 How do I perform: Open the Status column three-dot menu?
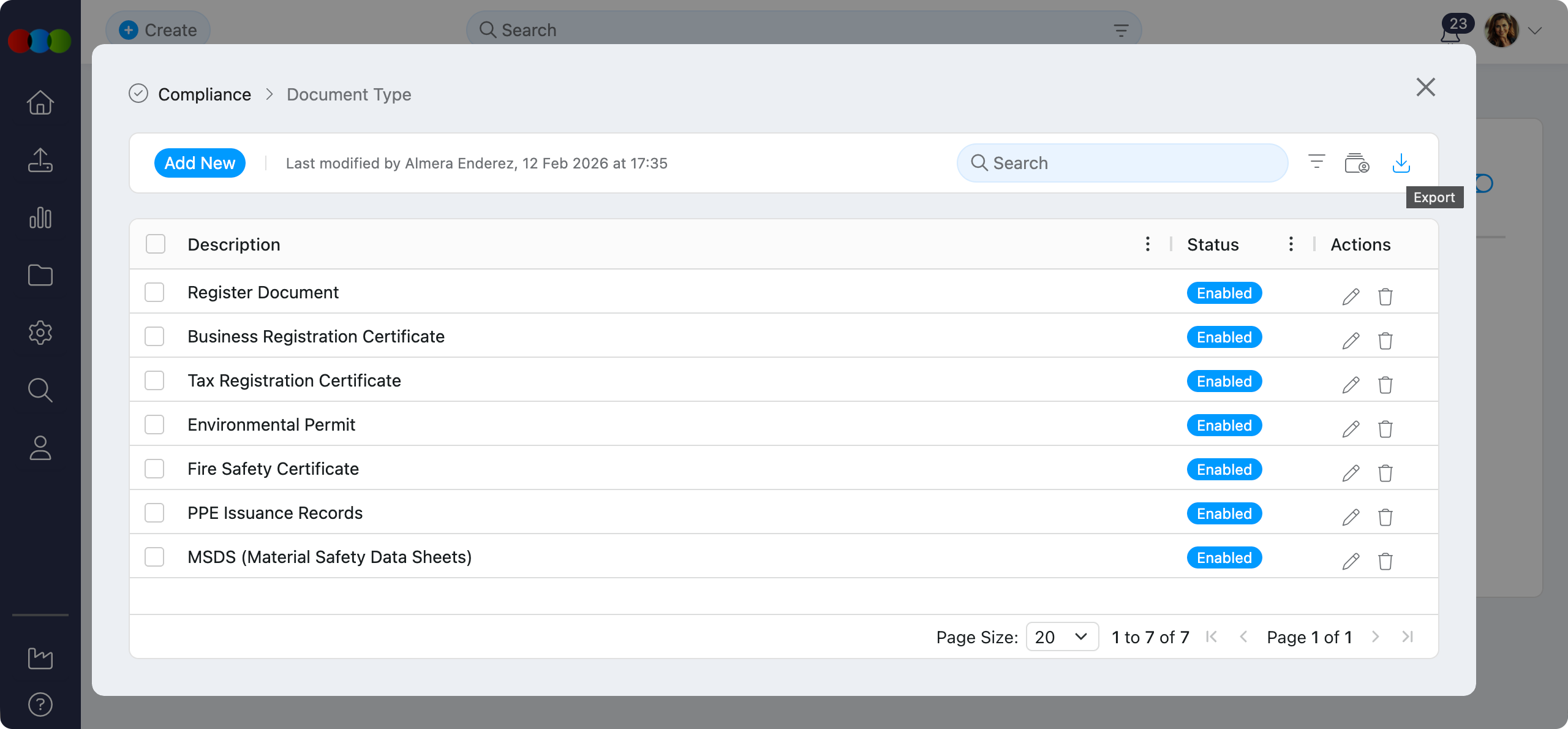pyautogui.click(x=1291, y=244)
